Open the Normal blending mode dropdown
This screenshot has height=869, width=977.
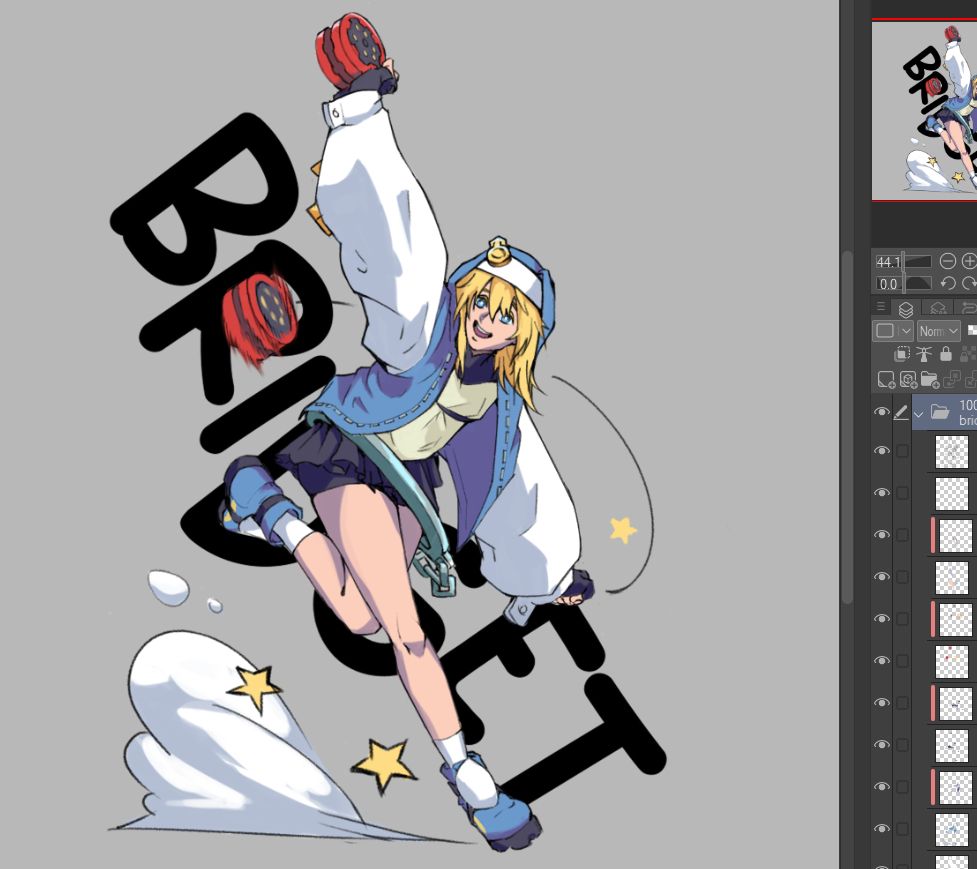click(938, 331)
